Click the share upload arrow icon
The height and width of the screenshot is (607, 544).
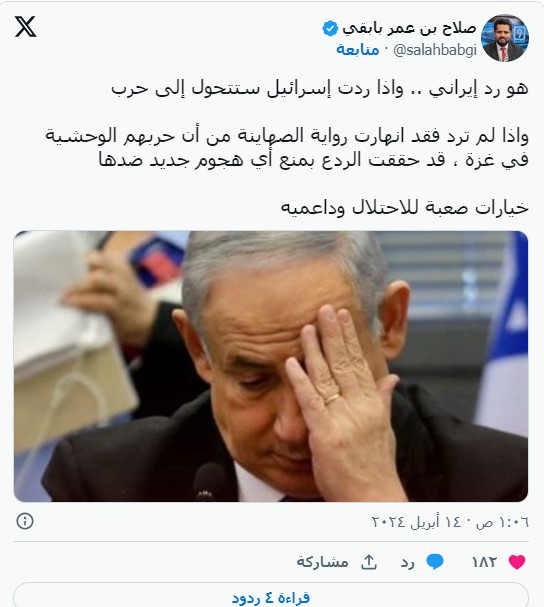point(369,562)
